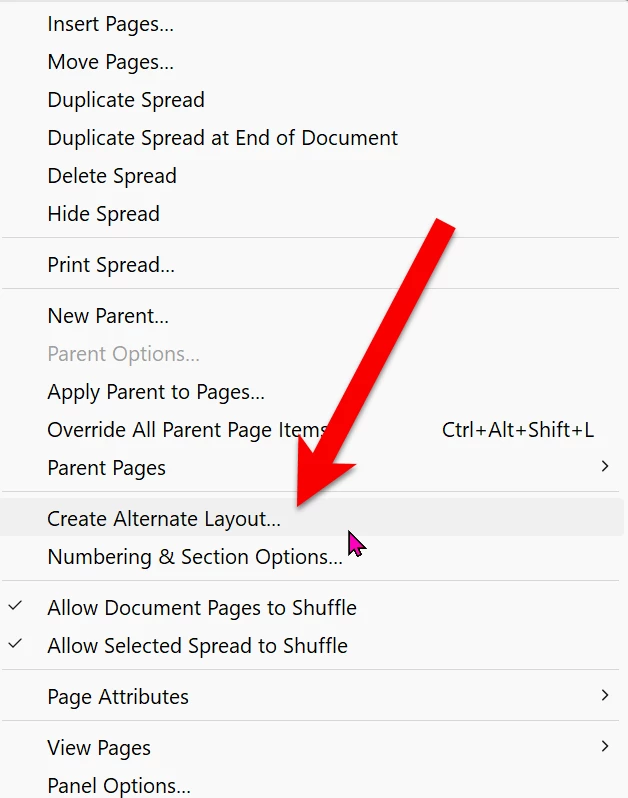Screen dimensions: 628x798
Task: Select Move Pages option
Action: point(110,62)
